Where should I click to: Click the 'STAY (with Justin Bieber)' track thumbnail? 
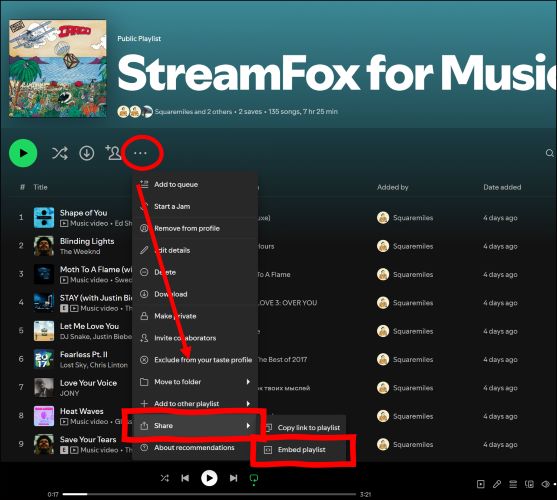pyautogui.click(x=44, y=302)
